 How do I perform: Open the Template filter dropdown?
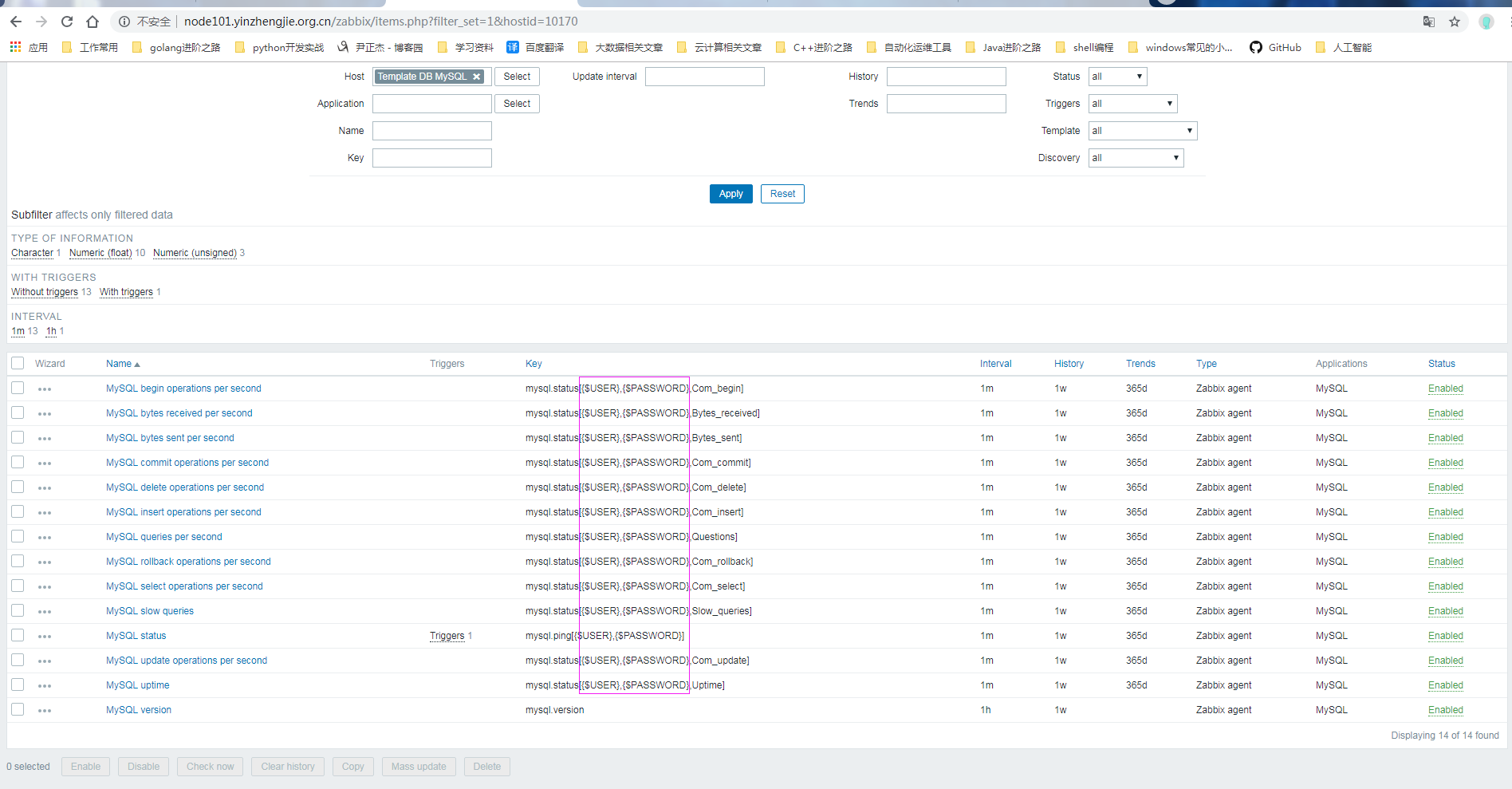[x=1143, y=131]
